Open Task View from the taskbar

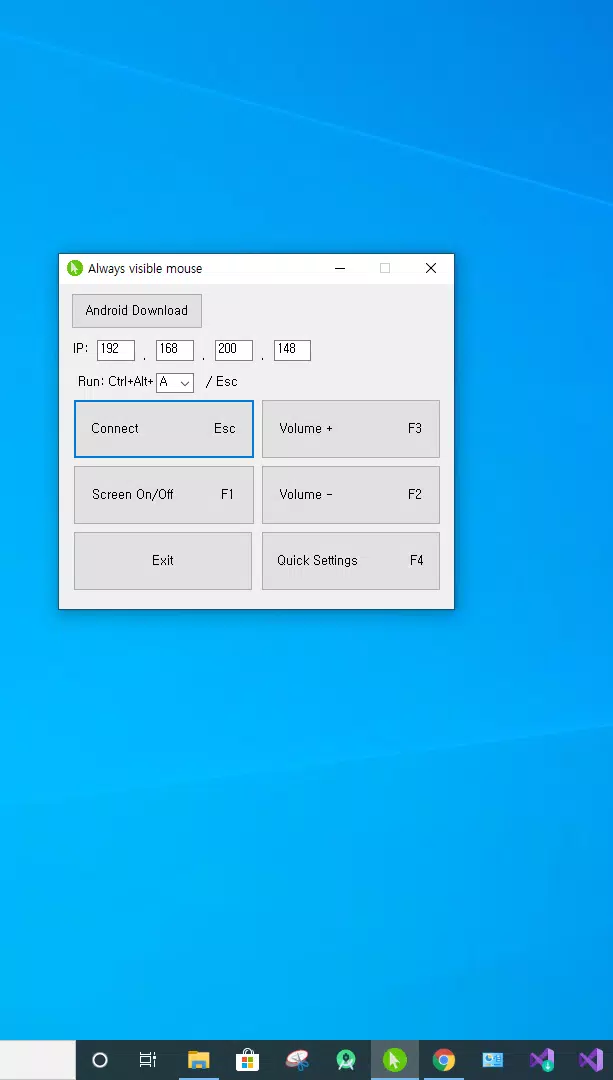tap(148, 1060)
